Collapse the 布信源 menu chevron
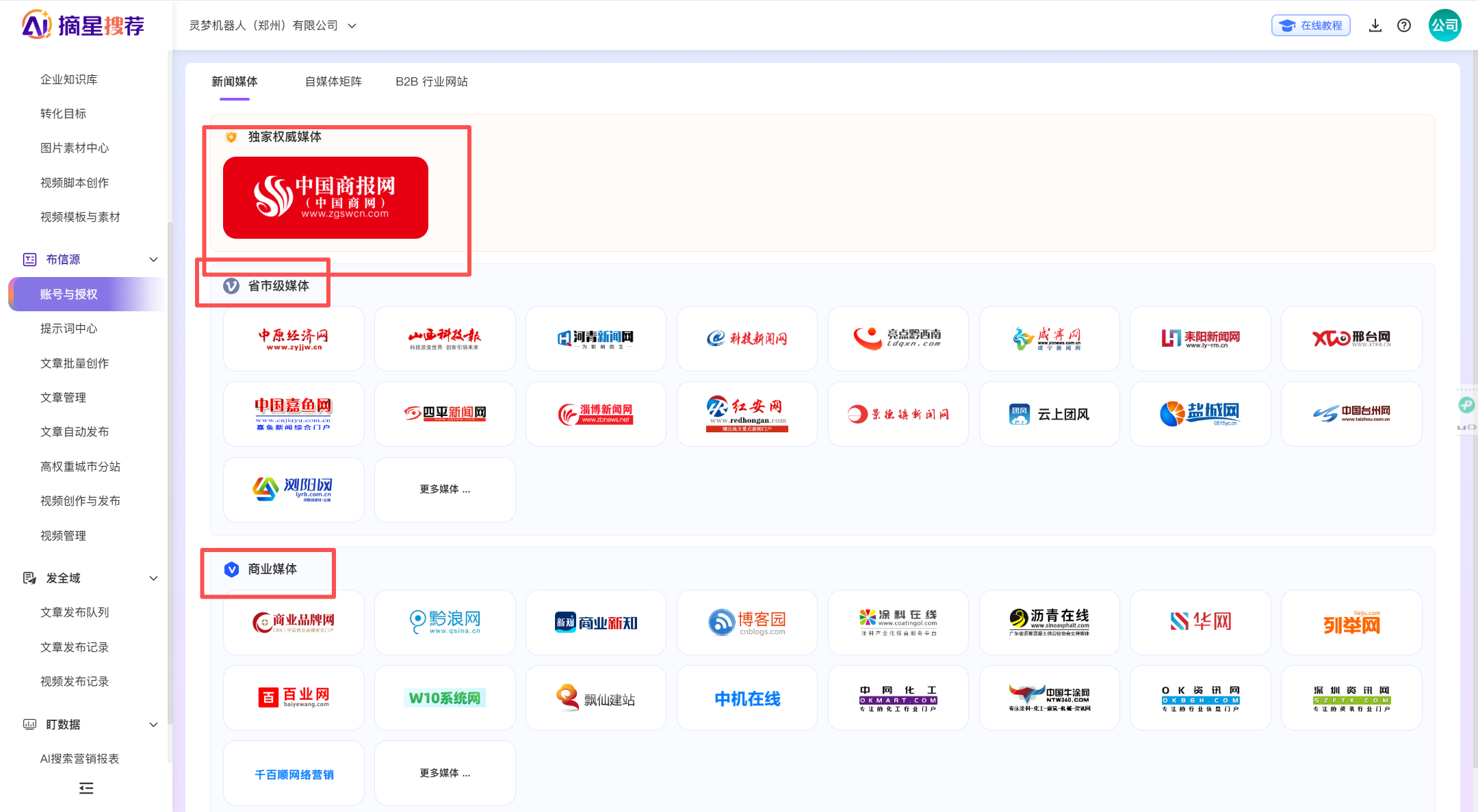The image size is (1478, 812). click(153, 259)
